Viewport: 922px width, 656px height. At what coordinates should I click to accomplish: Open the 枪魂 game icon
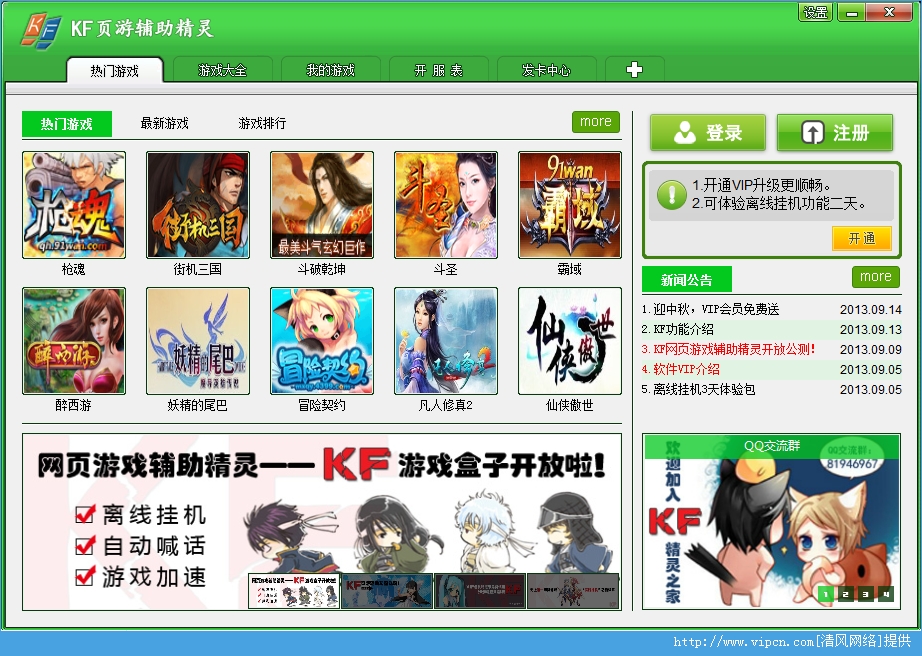coord(74,205)
